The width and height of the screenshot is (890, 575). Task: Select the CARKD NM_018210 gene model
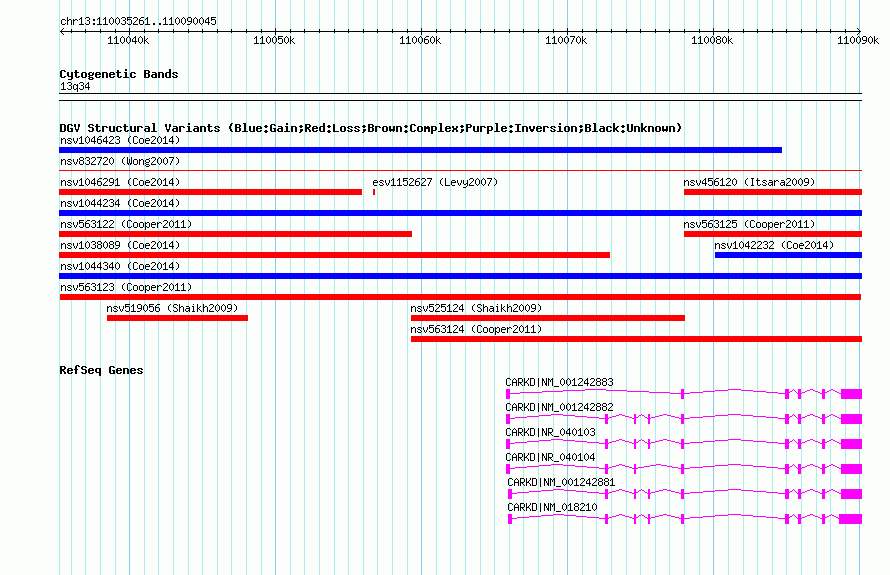pos(685,519)
